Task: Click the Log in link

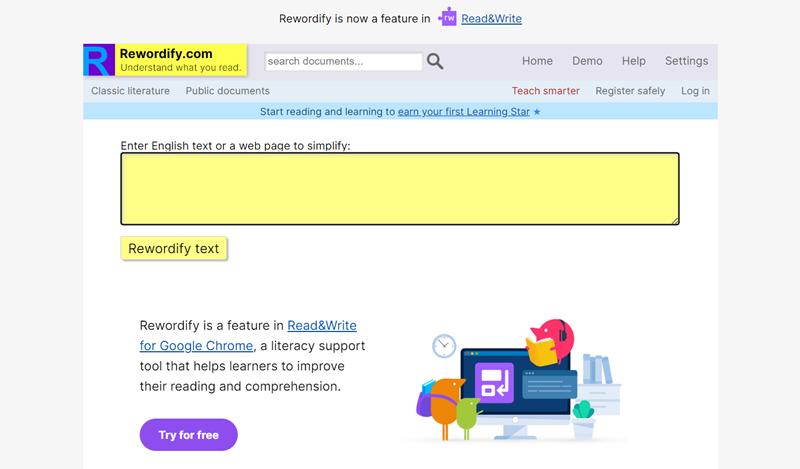Action: click(695, 91)
